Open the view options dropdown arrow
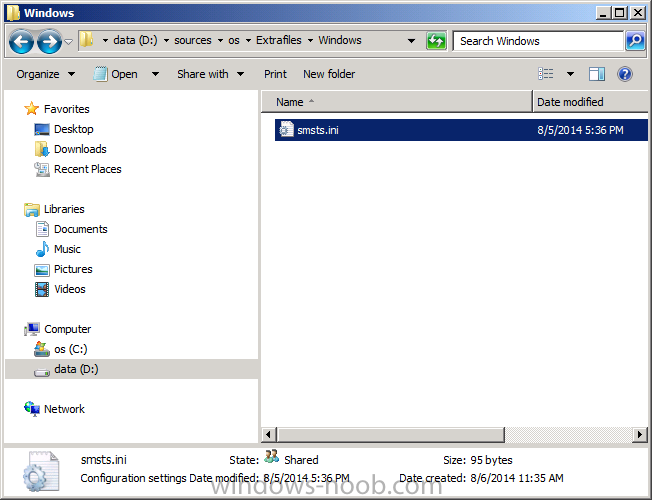Screen dimensions: 652x500 point(570,74)
